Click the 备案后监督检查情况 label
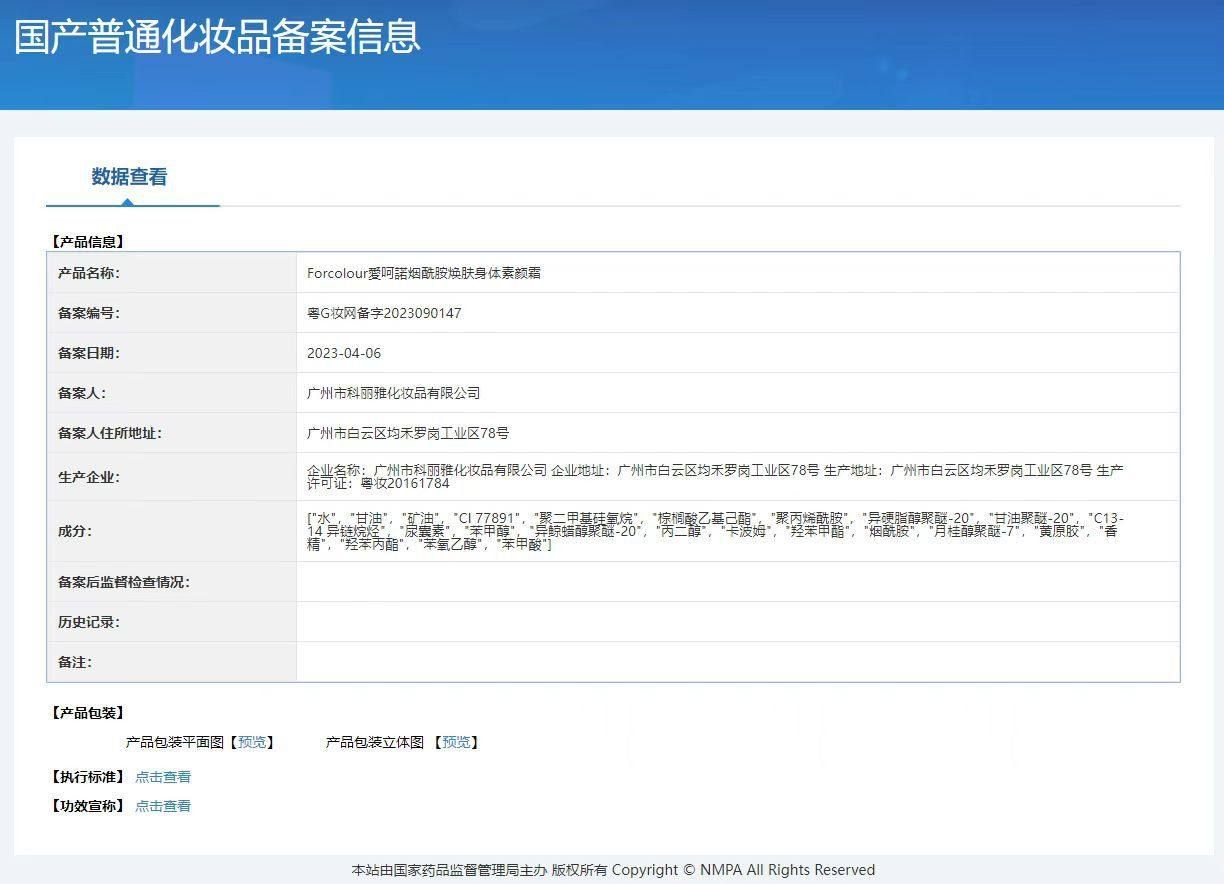The height and width of the screenshot is (884, 1224). [x=124, y=582]
